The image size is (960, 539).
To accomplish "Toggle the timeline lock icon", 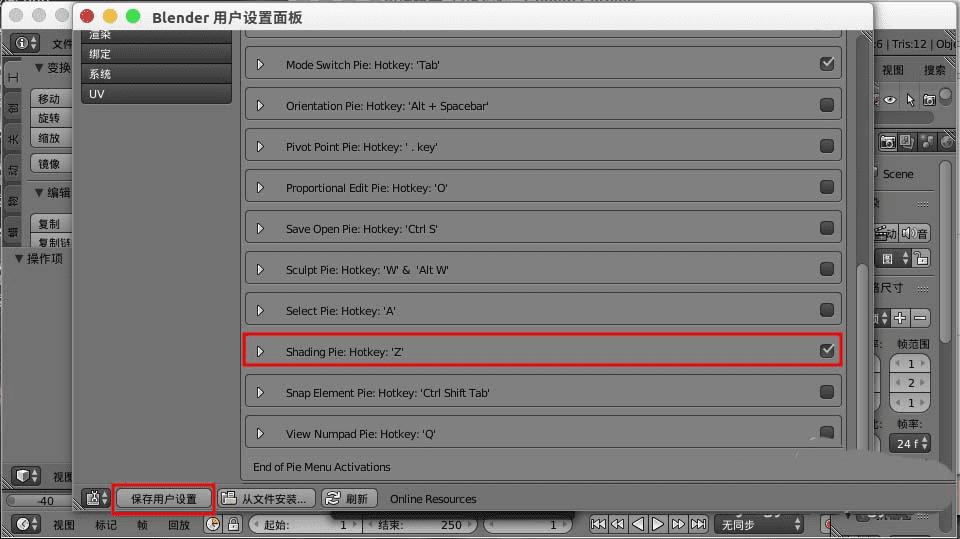I will pyautogui.click(x=233, y=524).
